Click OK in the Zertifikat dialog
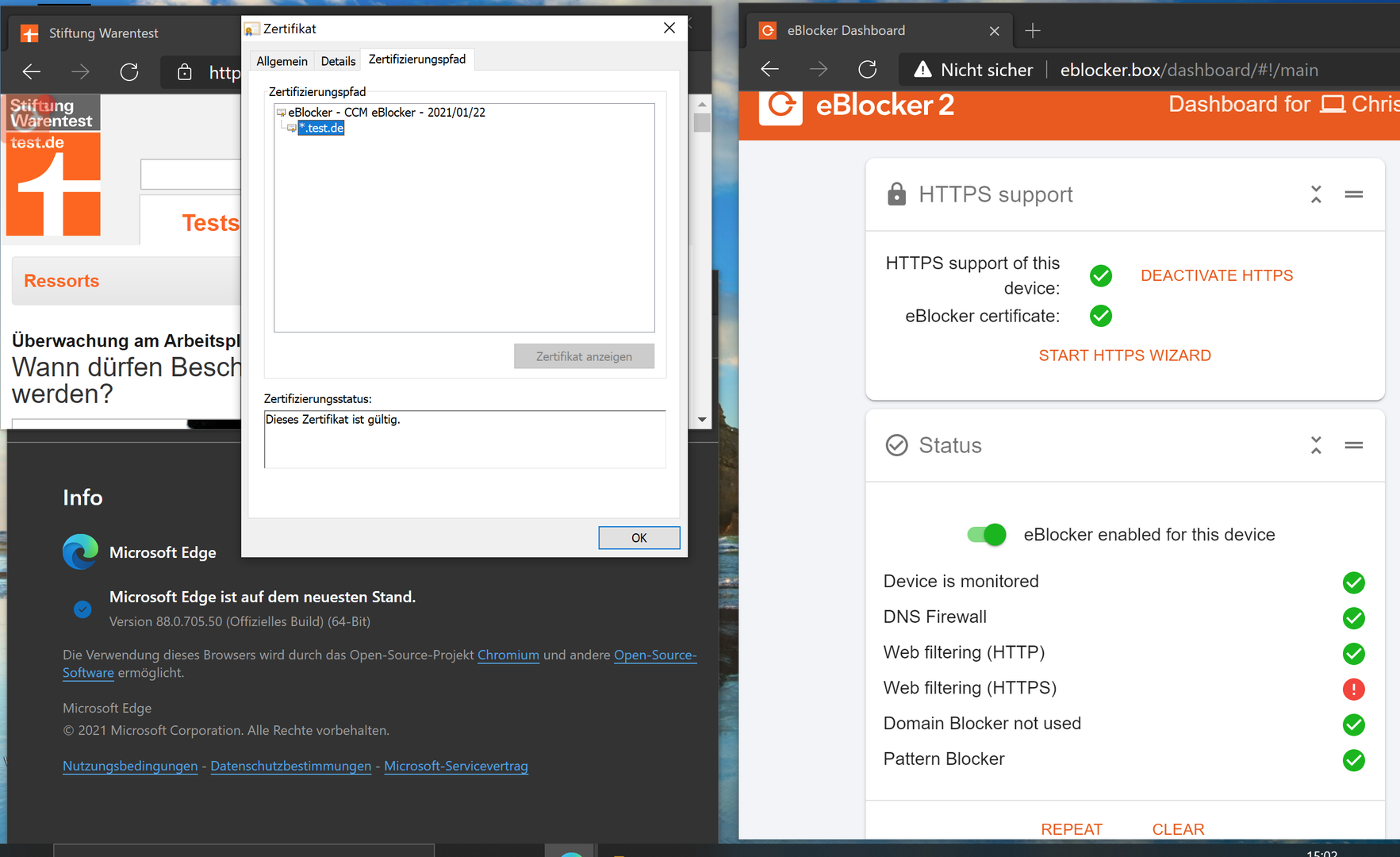The height and width of the screenshot is (857, 1400). pyautogui.click(x=639, y=538)
